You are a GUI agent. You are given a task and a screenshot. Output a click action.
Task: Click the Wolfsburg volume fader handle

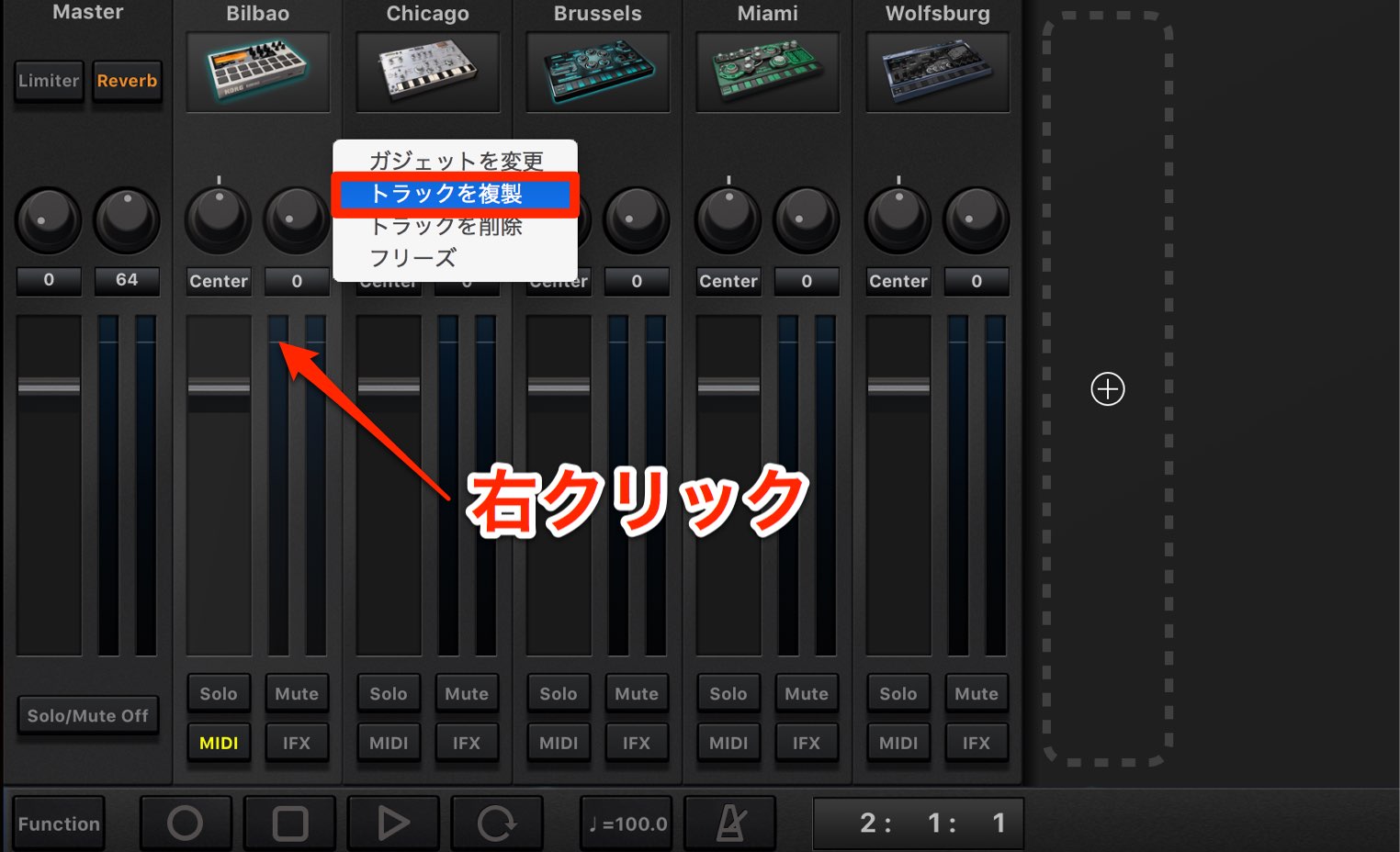point(898,387)
